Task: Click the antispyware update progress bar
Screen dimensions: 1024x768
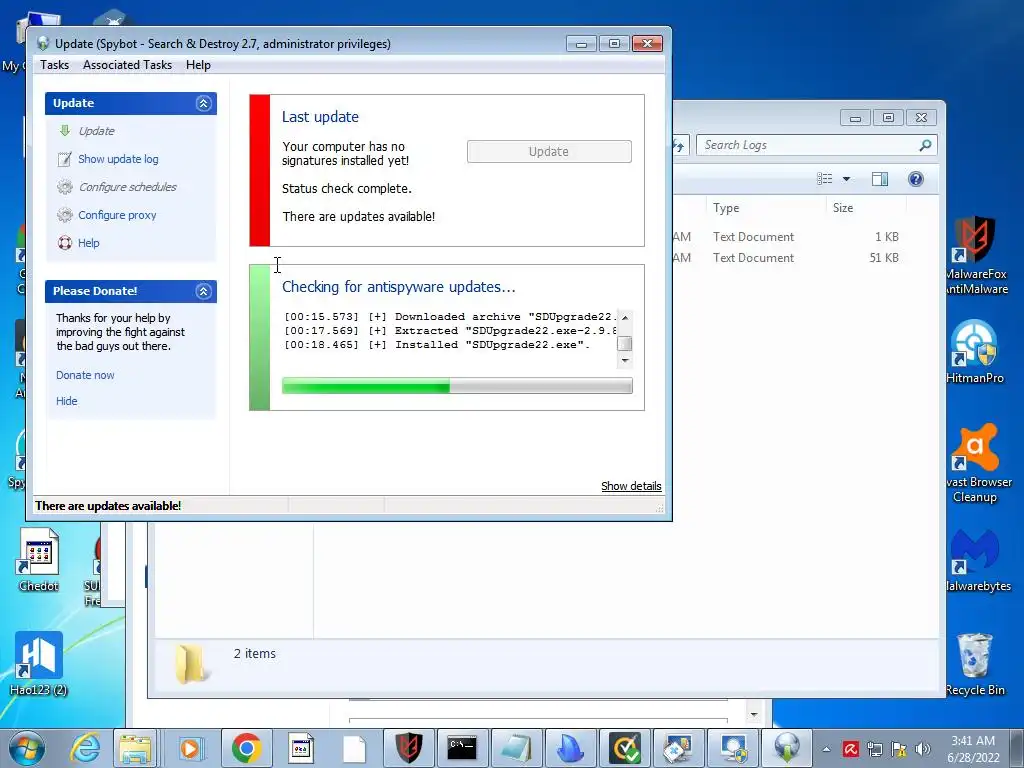Action: [456, 385]
